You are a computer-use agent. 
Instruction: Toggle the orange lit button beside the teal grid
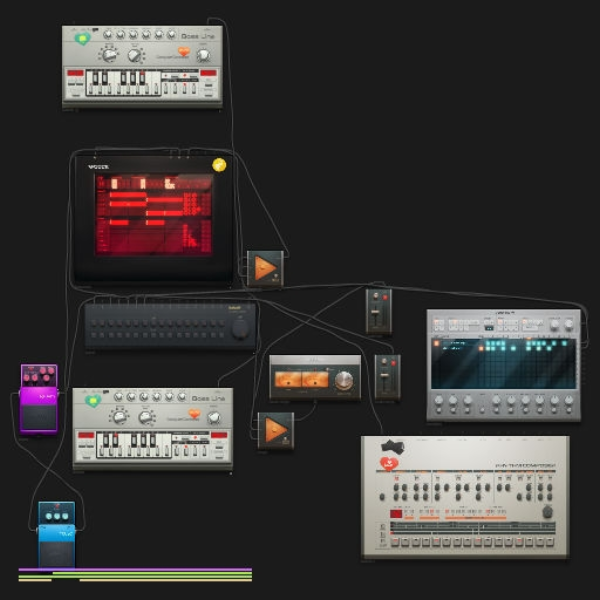pyautogui.click(x=436, y=343)
